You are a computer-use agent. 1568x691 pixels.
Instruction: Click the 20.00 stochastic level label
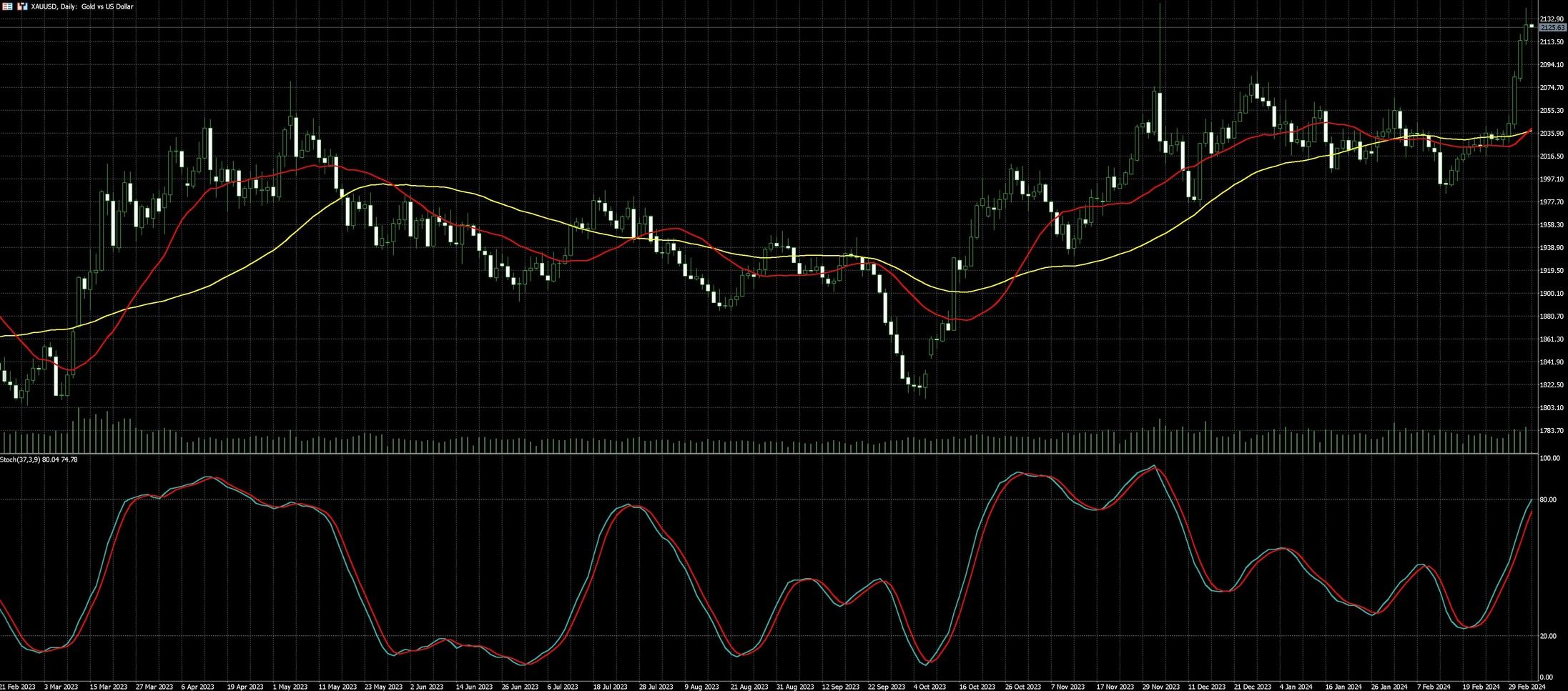(x=1547, y=636)
